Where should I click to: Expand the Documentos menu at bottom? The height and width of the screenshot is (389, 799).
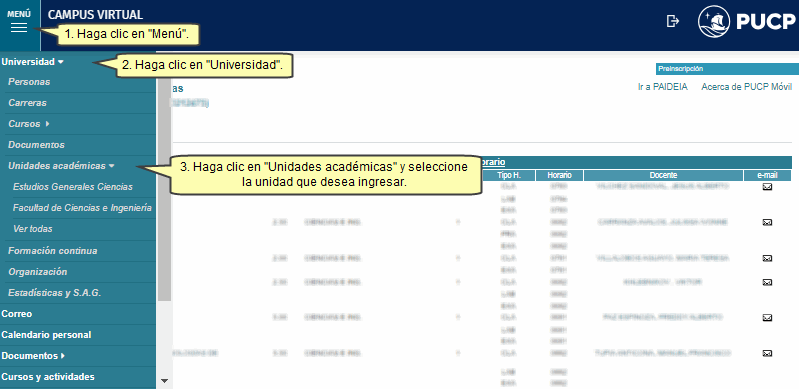pyautogui.click(x=33, y=356)
